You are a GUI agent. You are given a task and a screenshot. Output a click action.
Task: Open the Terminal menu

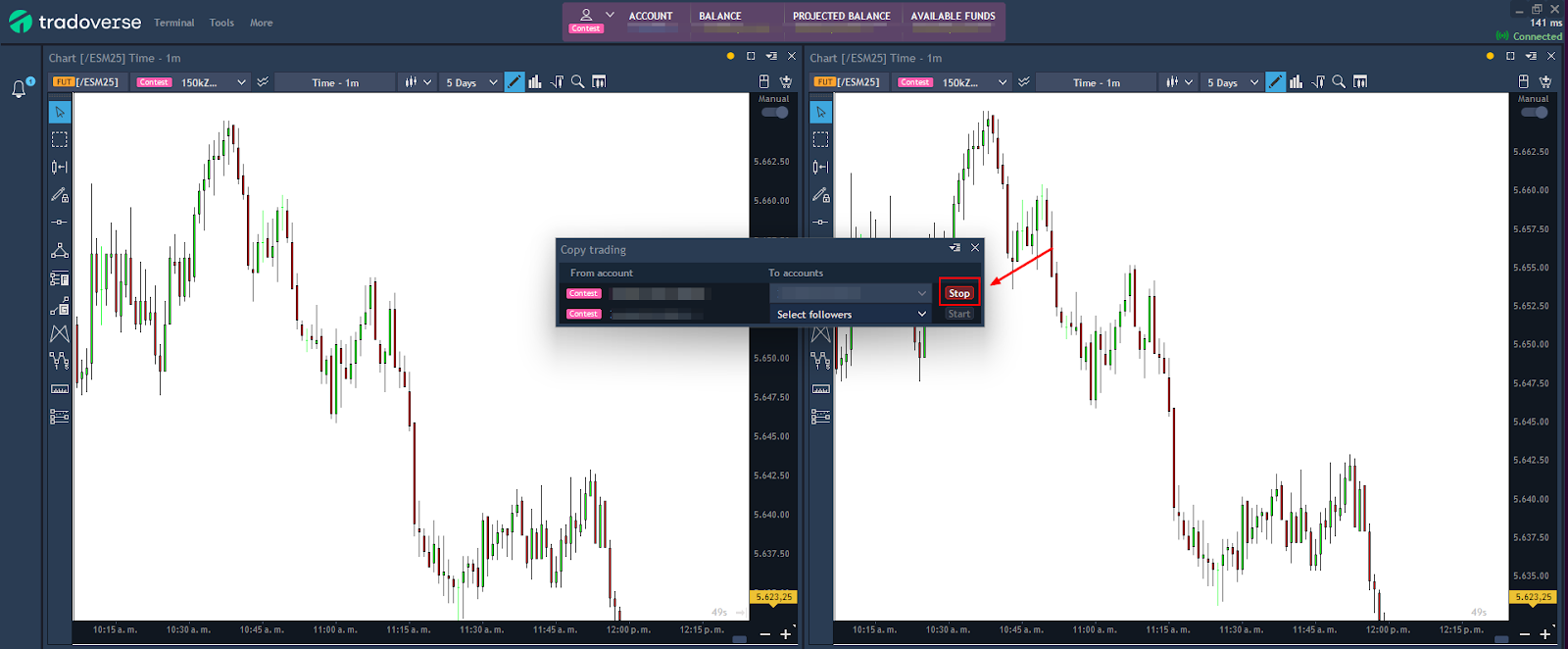(x=173, y=23)
